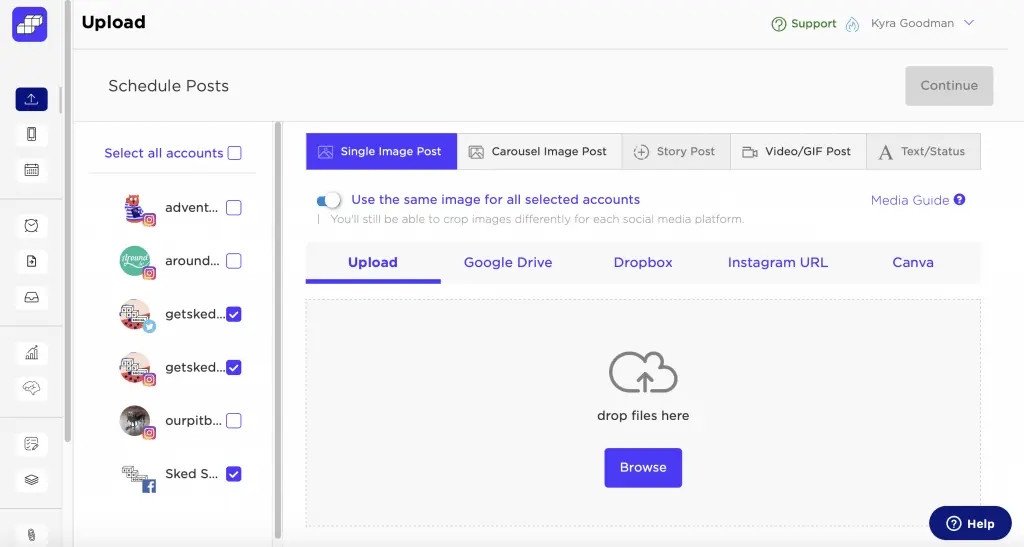Viewport: 1024px width, 547px height.
Task: Open the calendar icon in sidebar
Action: click(31, 169)
